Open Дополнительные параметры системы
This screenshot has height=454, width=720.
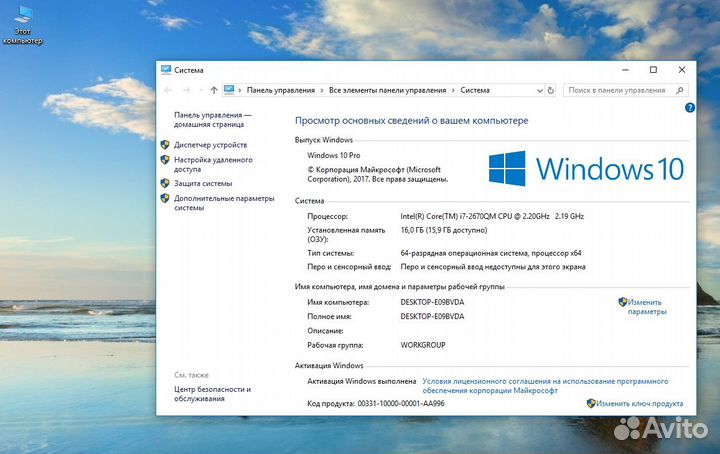tap(224, 203)
